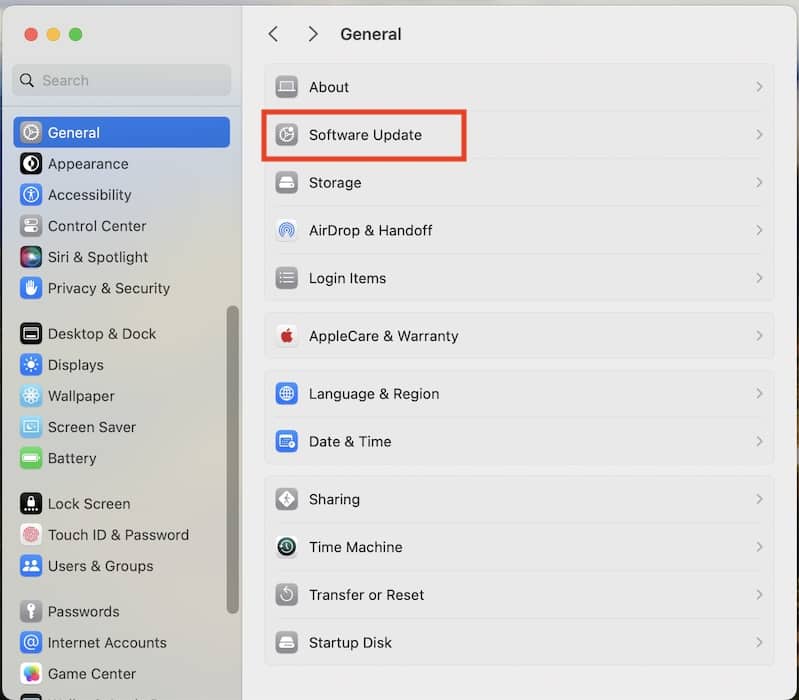Click the Wallpaper icon in sidebar
Viewport: 799px width, 700px height.
pos(31,396)
